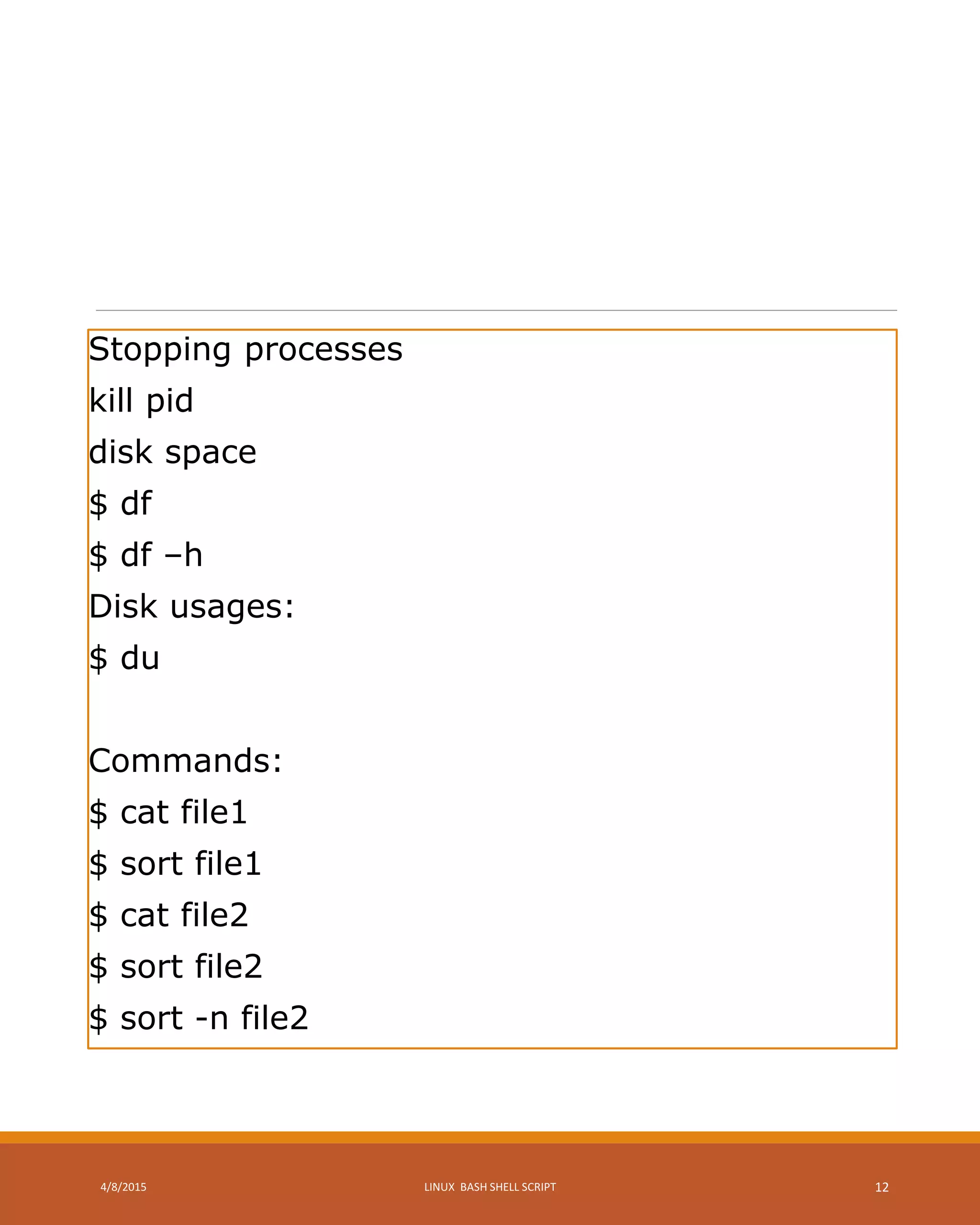The width and height of the screenshot is (980, 1225).
Task: Click the '$ cat file2' command
Action: [169, 915]
